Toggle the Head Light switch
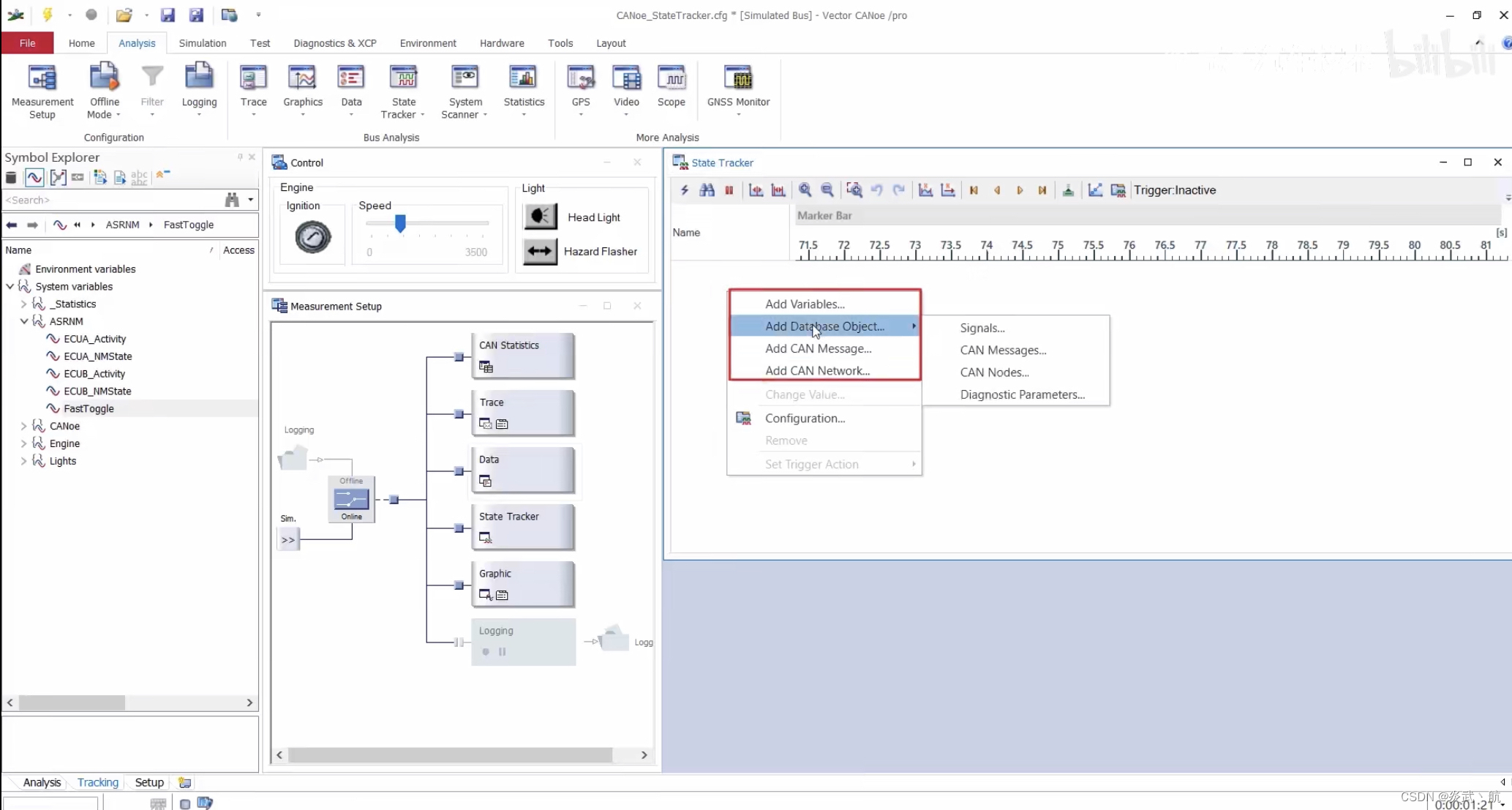1512x810 pixels. [x=540, y=217]
